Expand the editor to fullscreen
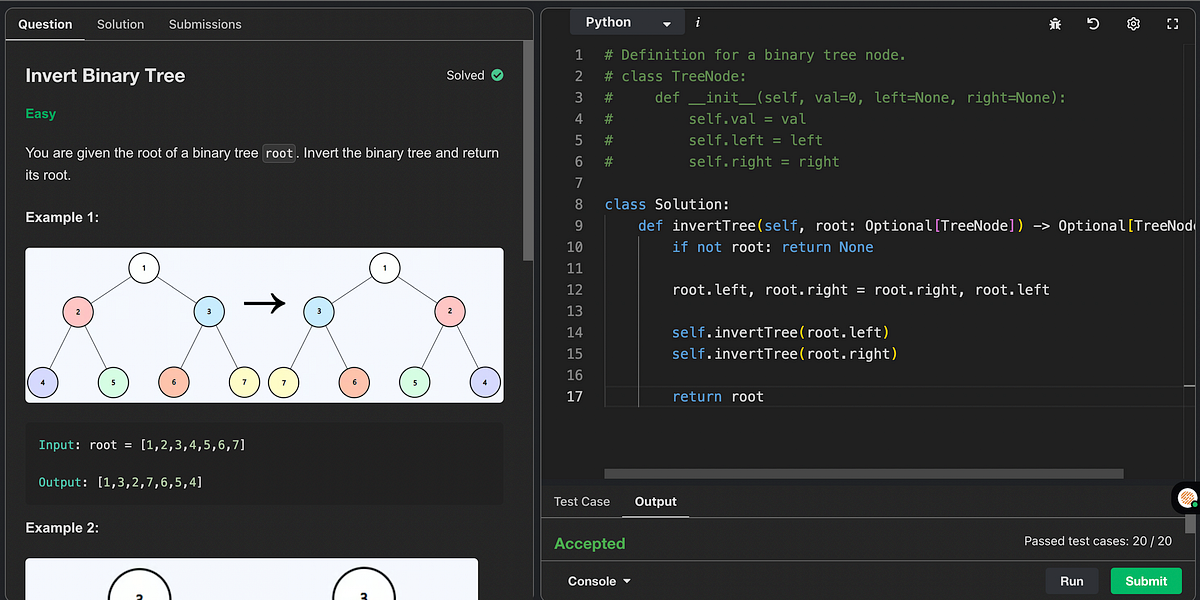Viewport: 1200px width, 600px height. coord(1172,22)
